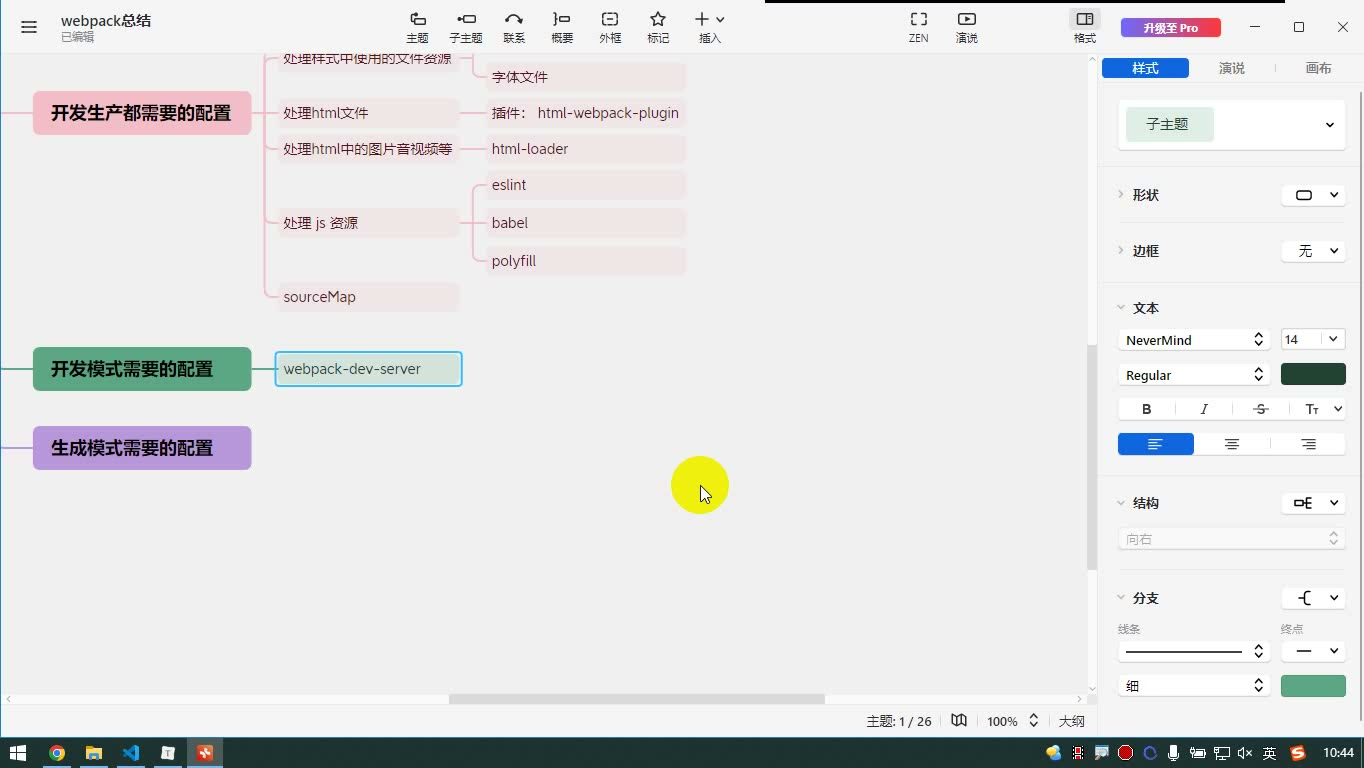The image size is (1364, 768).
Task: Open the 标记 marker star icon
Action: 658,27
